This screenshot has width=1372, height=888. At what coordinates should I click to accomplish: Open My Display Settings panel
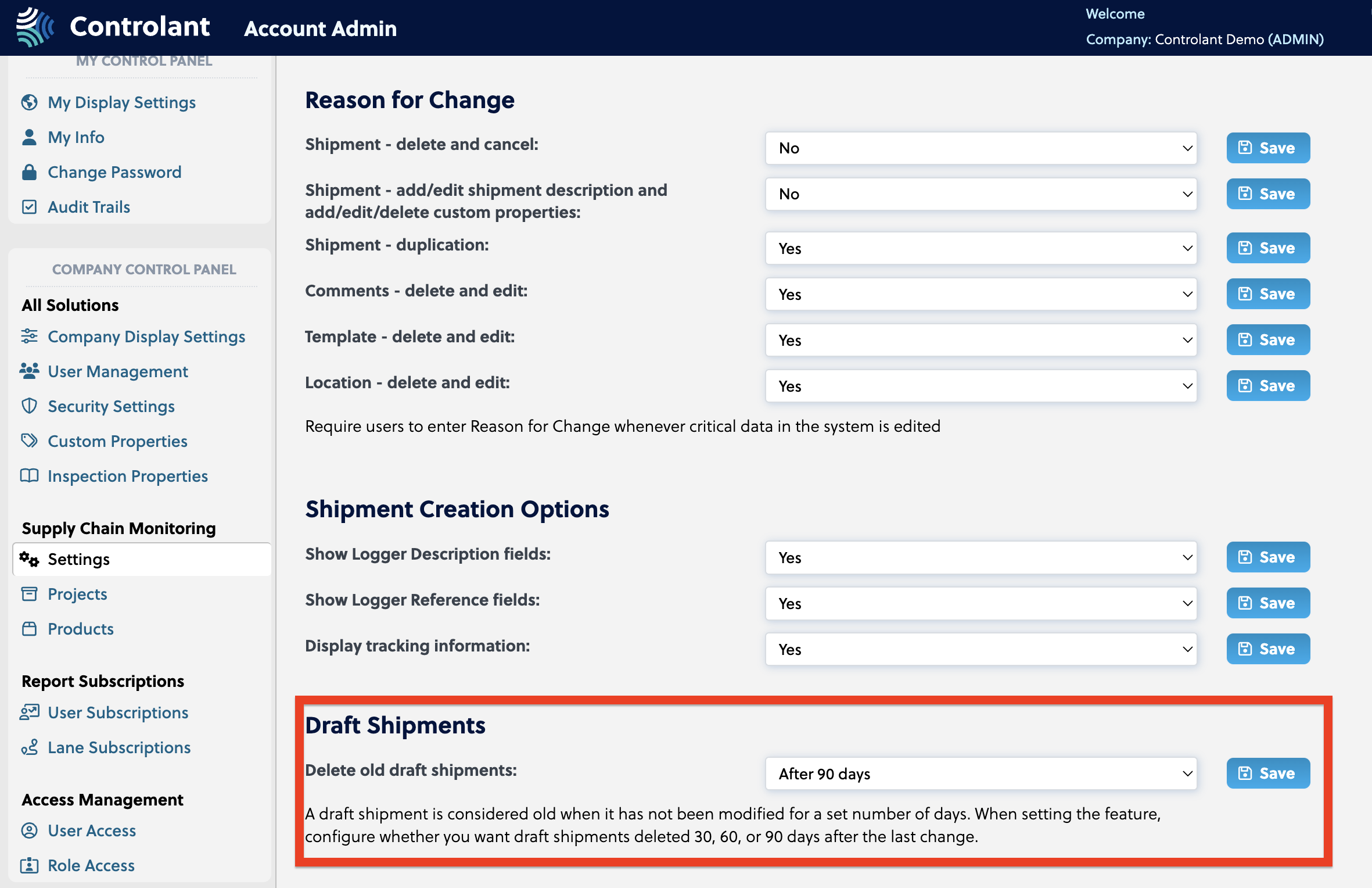coord(122,102)
